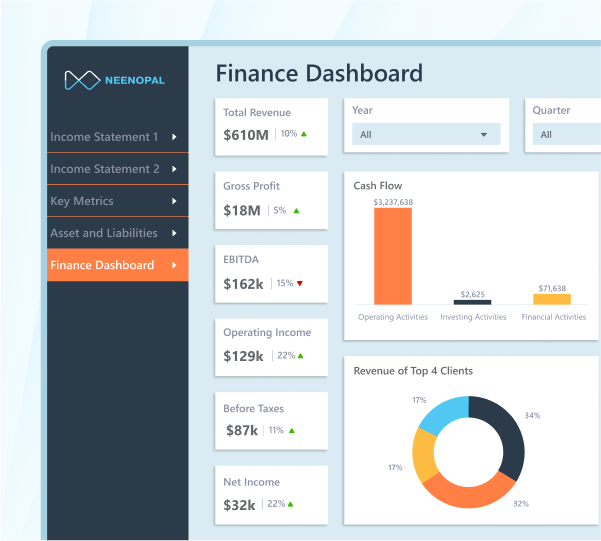Select the Finance Dashboard menu item

click(118, 265)
